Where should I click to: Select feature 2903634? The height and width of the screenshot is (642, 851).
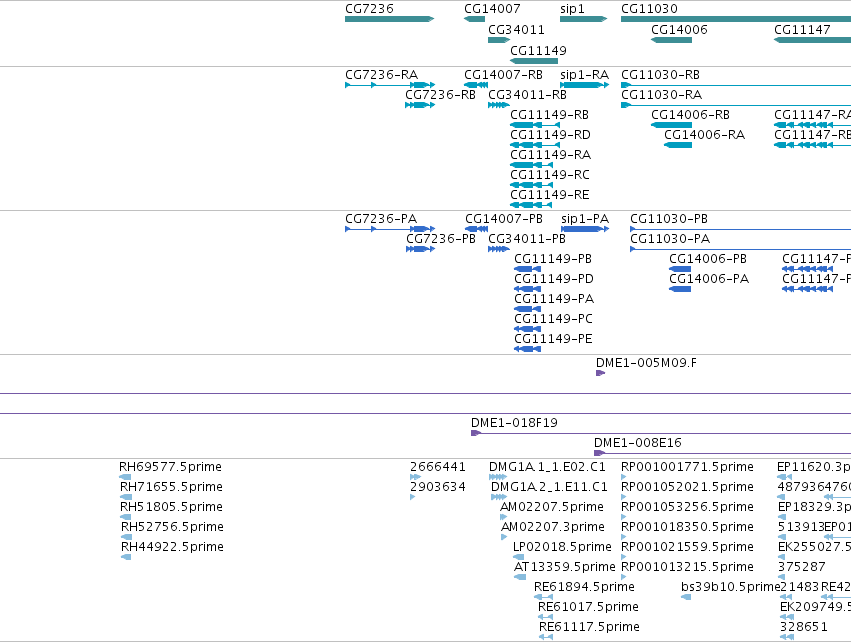(413, 497)
